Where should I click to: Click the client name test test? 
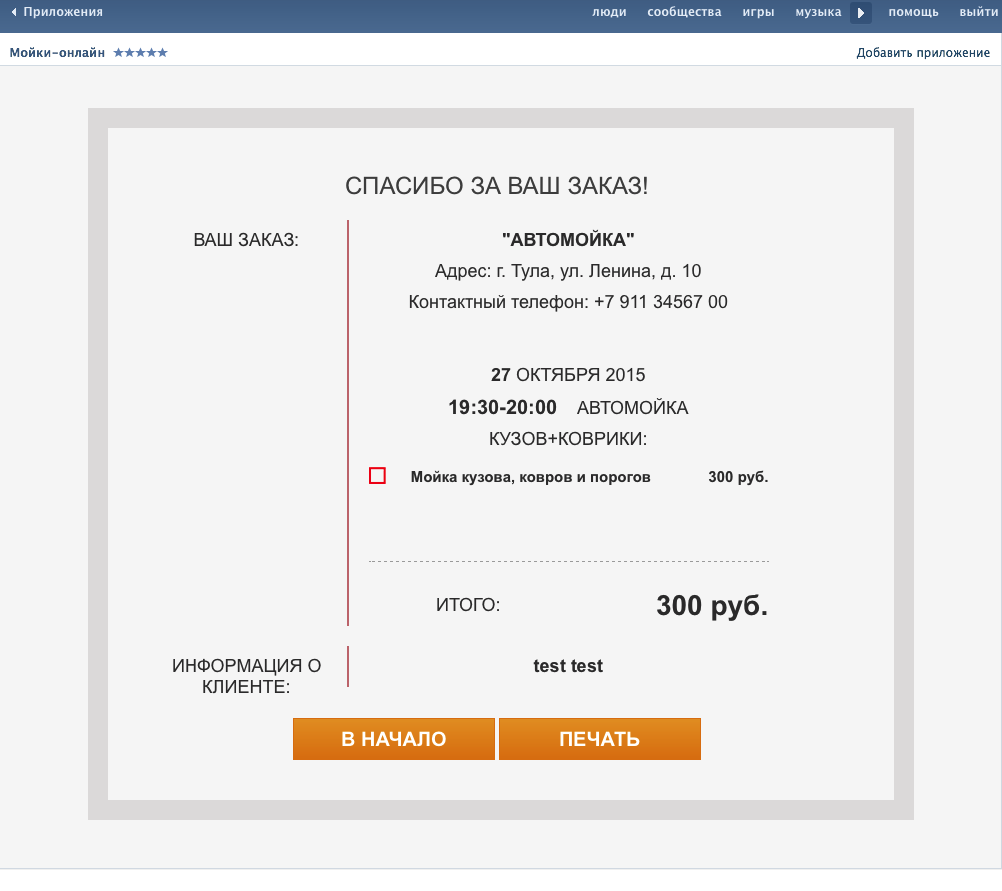tap(568, 666)
